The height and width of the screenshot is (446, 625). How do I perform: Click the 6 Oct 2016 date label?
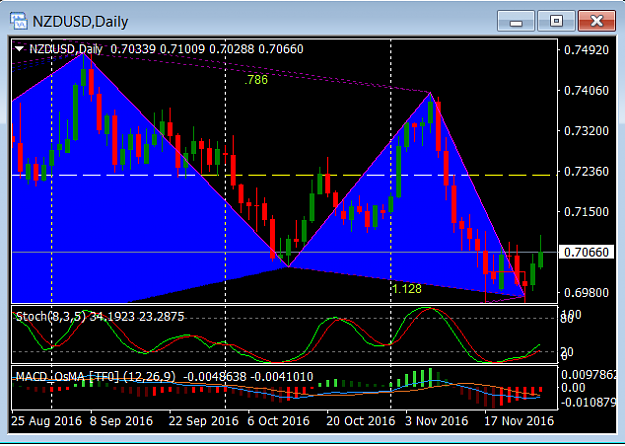click(x=278, y=421)
